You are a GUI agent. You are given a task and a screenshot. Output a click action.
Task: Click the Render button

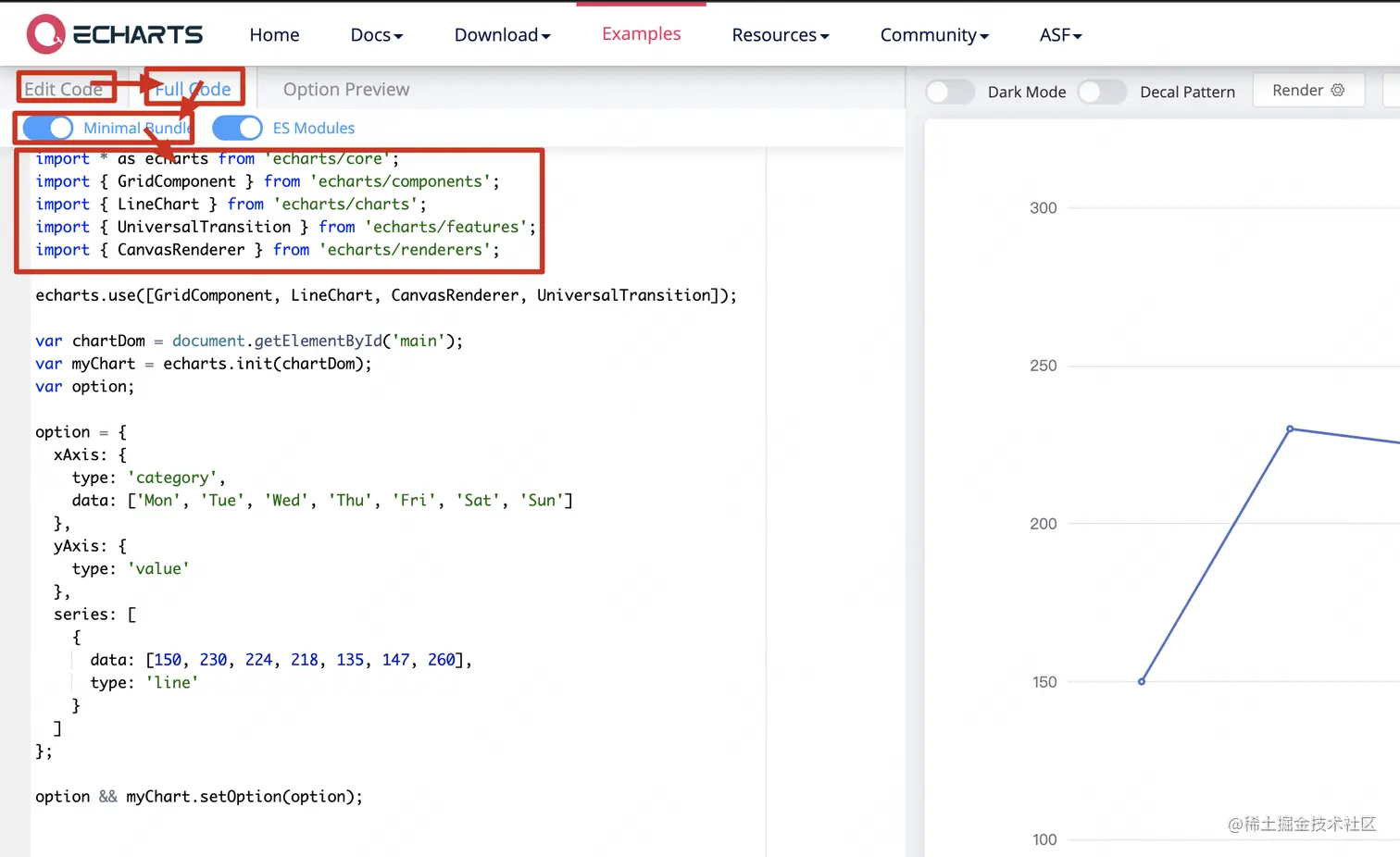1308,90
